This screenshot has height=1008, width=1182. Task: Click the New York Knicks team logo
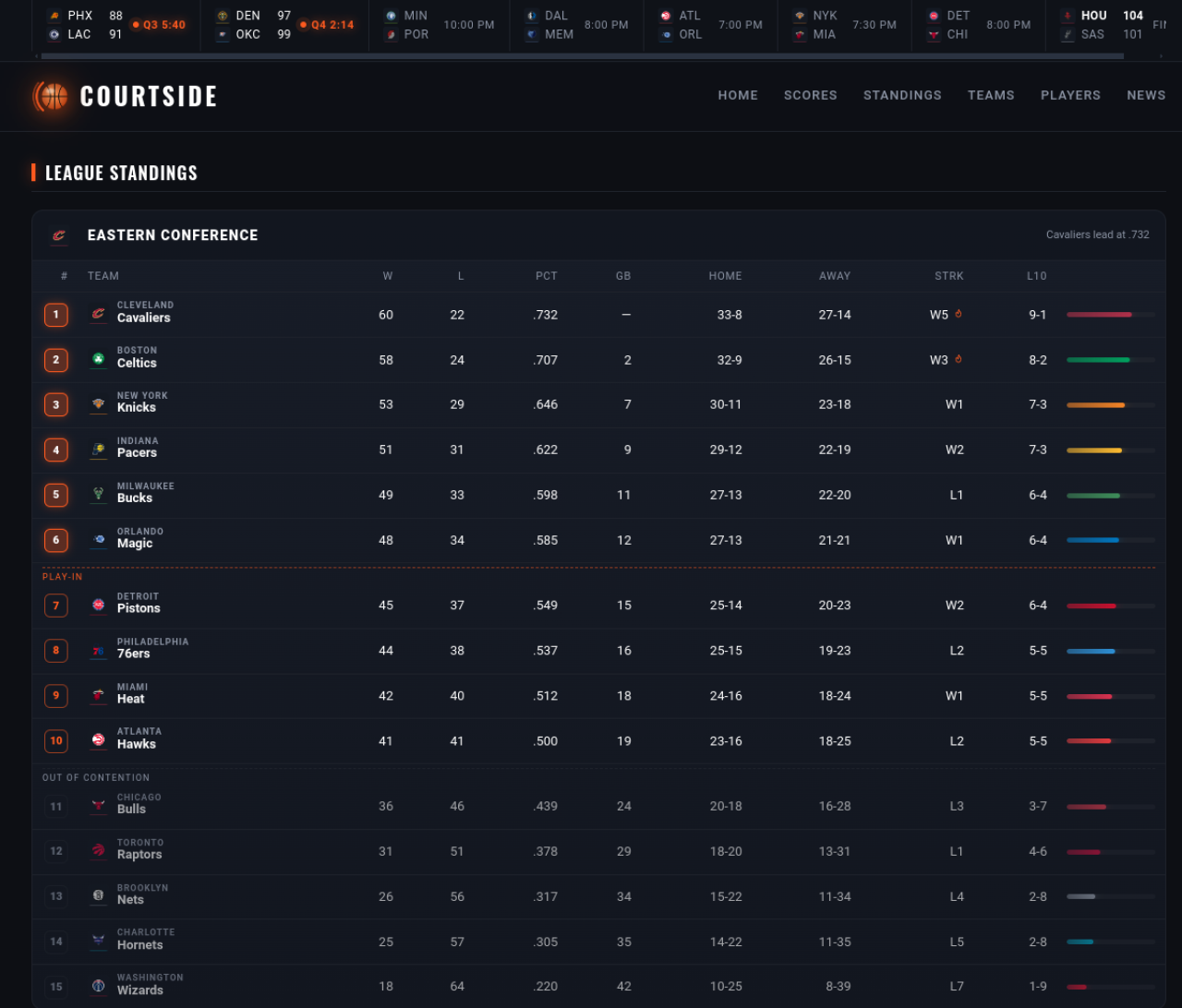[x=99, y=404]
